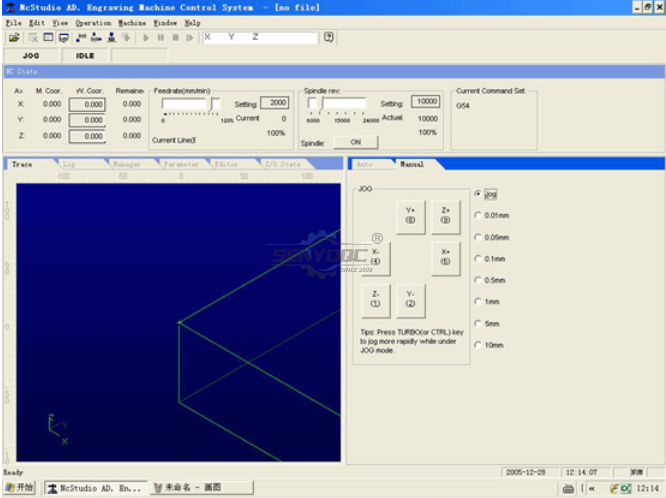Screen dimensions: 666x498
Task: Select the 5mm step radio button
Action: coord(478,323)
